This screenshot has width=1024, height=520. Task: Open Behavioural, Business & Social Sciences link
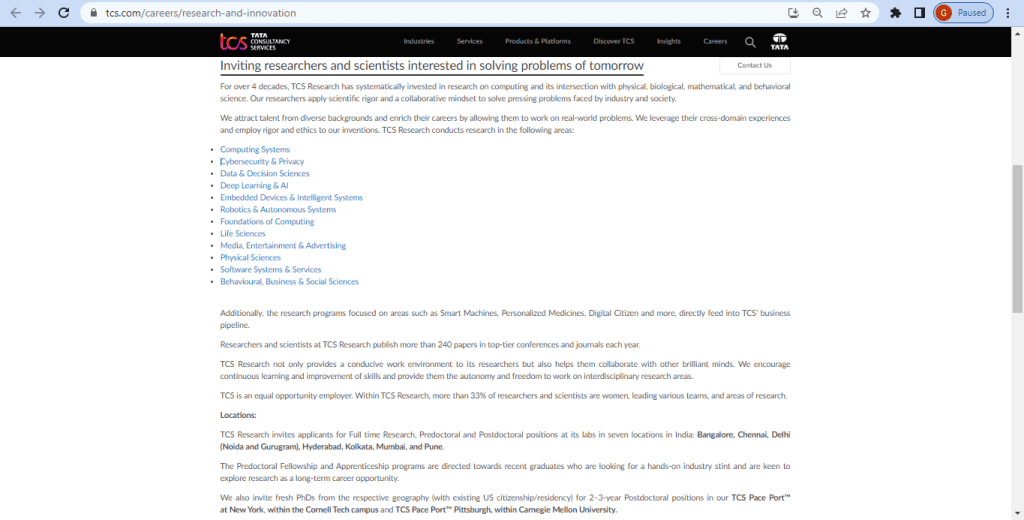[289, 282]
